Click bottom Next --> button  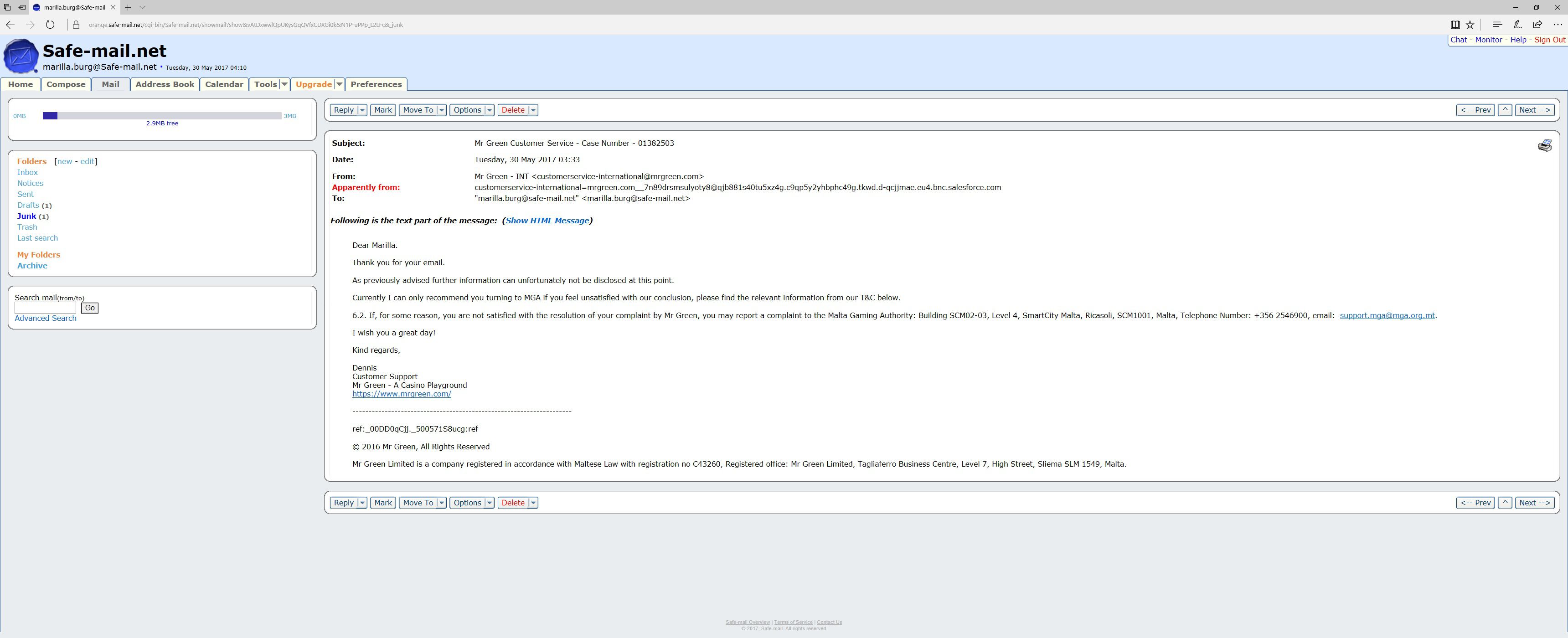(1535, 503)
